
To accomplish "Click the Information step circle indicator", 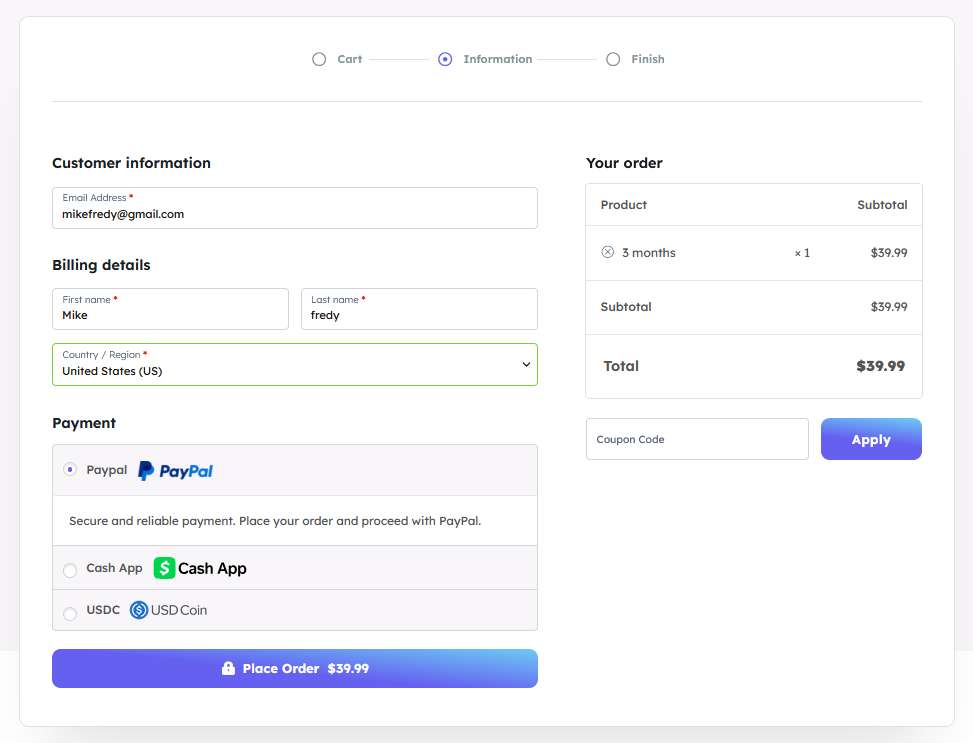I will pos(445,59).
